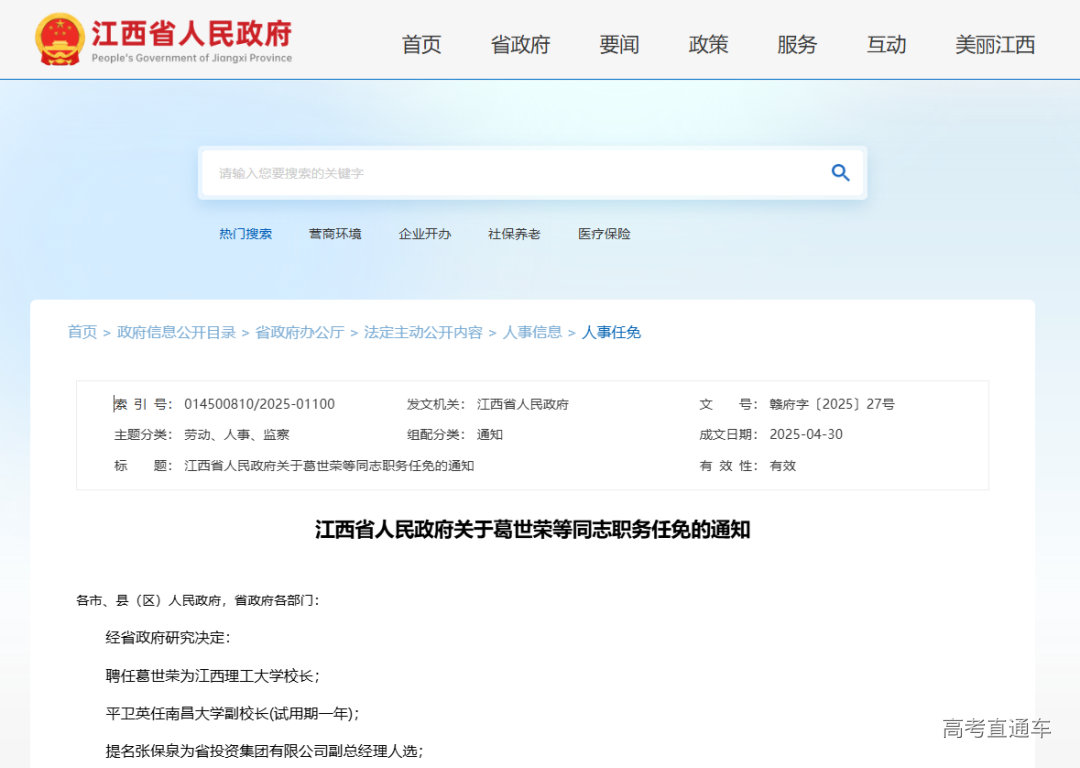Open the 医疗保险 hot search link
The image size is (1080, 768).
(x=602, y=233)
